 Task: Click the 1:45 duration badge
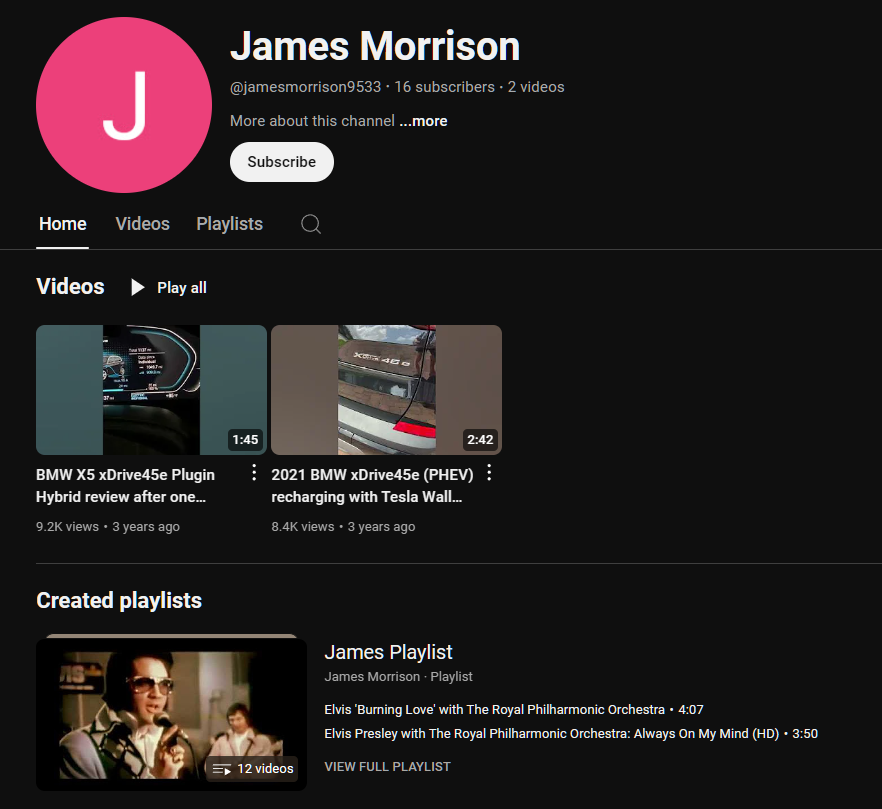tap(245, 439)
